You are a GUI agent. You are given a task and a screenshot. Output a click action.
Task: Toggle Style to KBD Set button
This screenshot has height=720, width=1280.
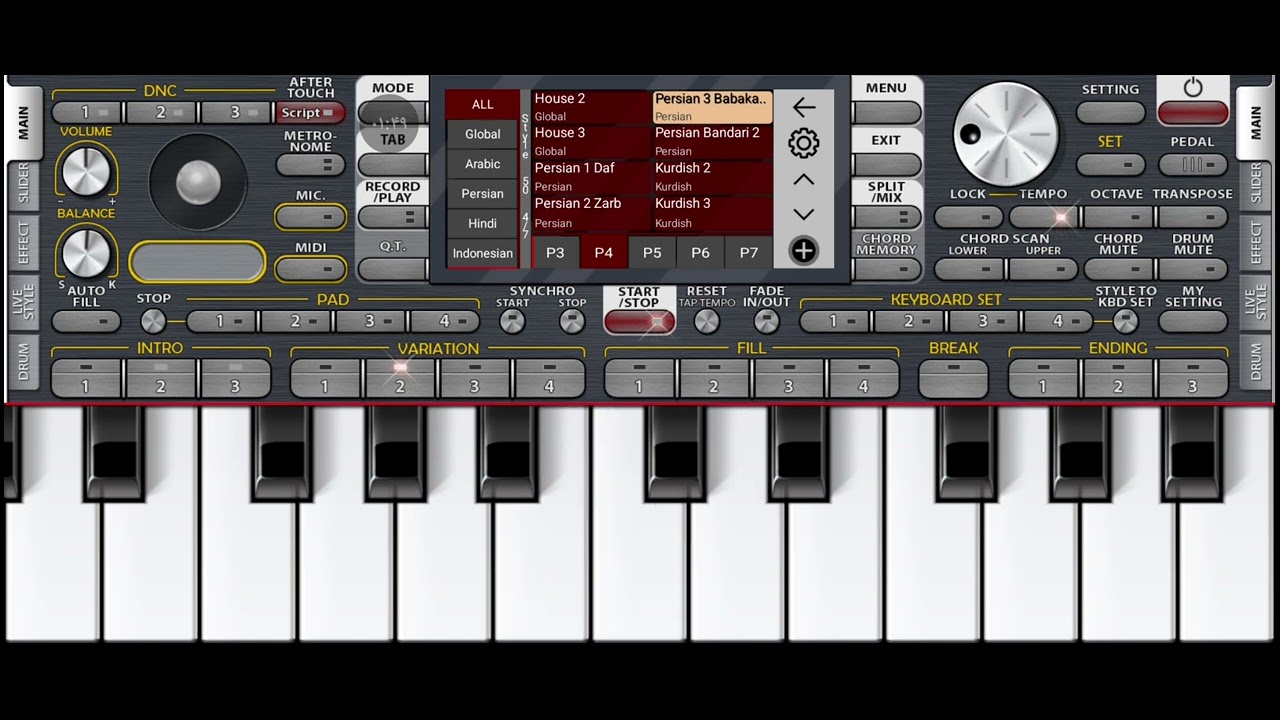tap(1125, 321)
